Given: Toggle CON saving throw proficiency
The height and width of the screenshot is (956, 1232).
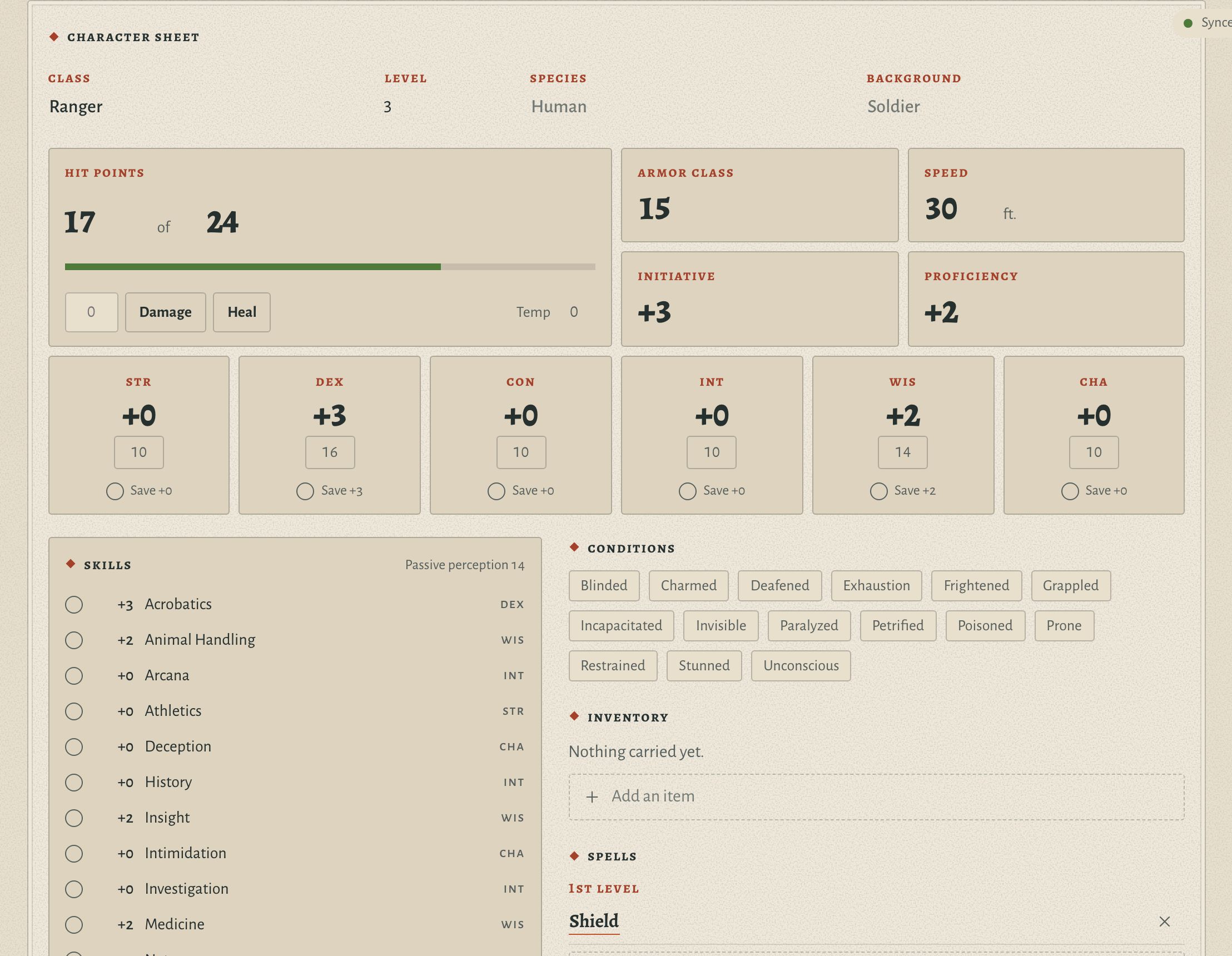Looking at the screenshot, I should (x=496, y=491).
